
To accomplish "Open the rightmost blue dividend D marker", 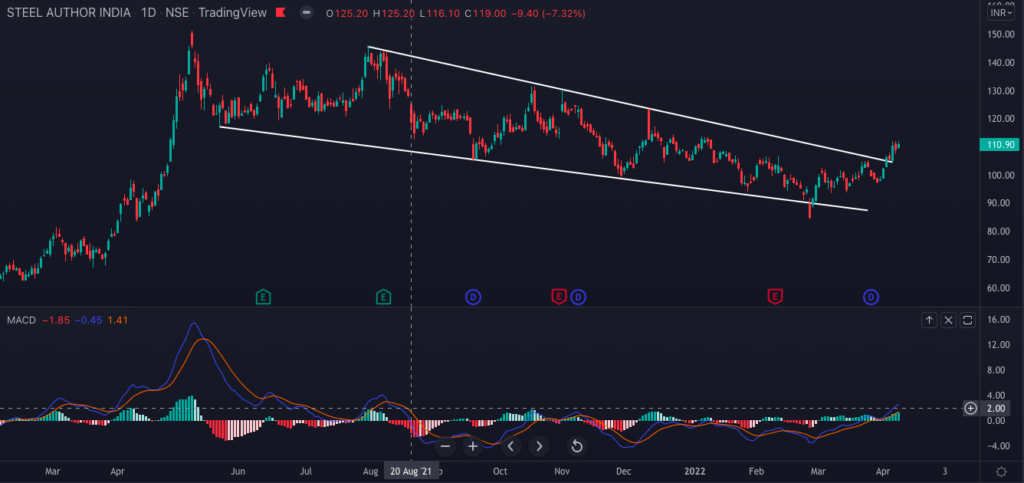I will pyautogui.click(x=871, y=298).
